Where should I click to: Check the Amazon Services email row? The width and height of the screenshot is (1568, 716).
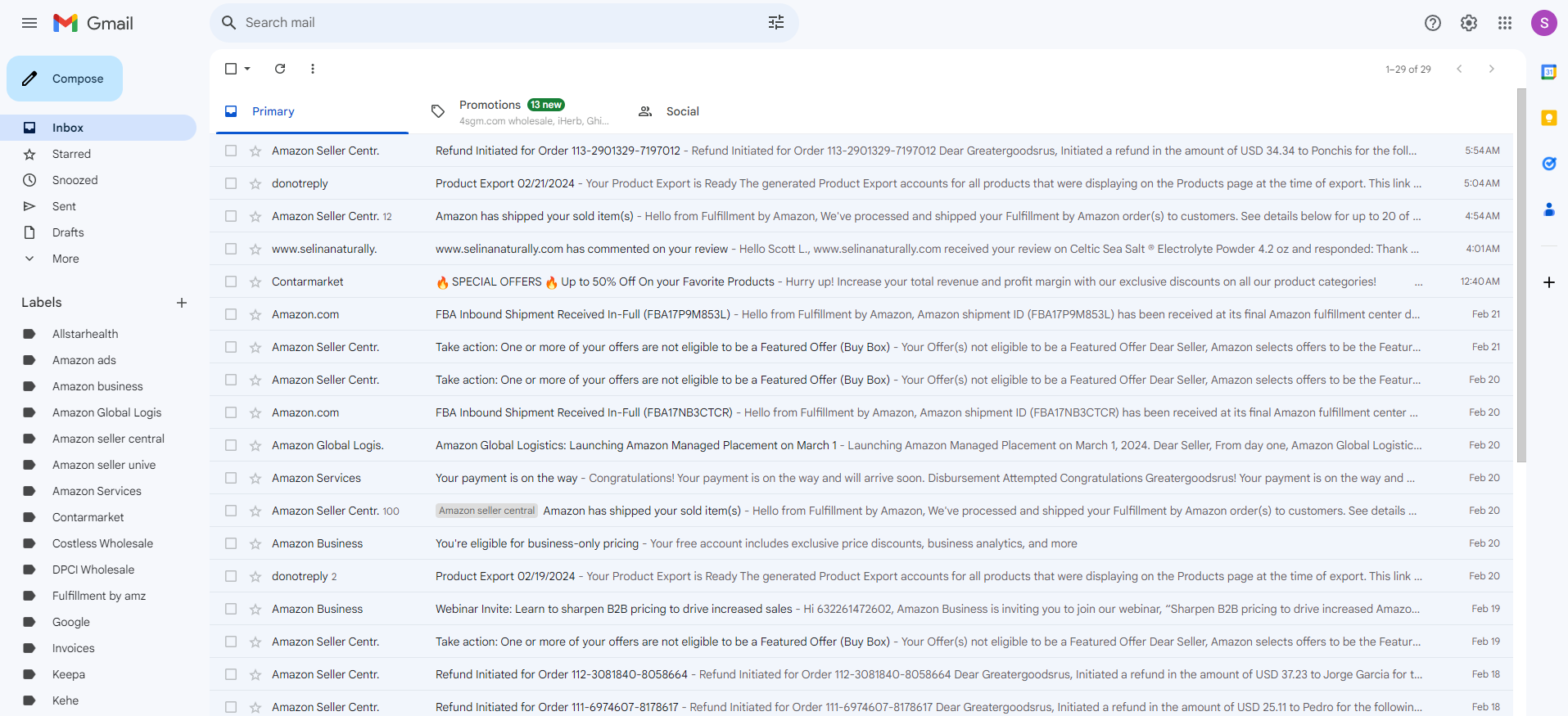[x=231, y=478]
